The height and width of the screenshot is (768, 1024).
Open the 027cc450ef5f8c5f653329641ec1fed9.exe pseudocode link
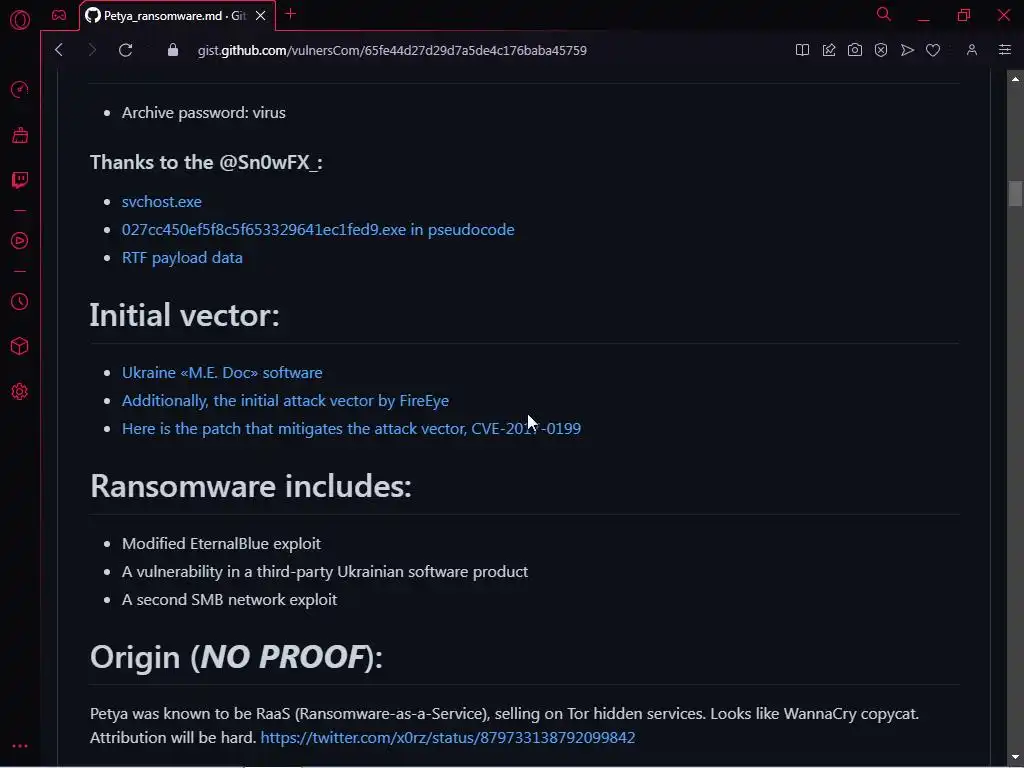[x=318, y=229]
